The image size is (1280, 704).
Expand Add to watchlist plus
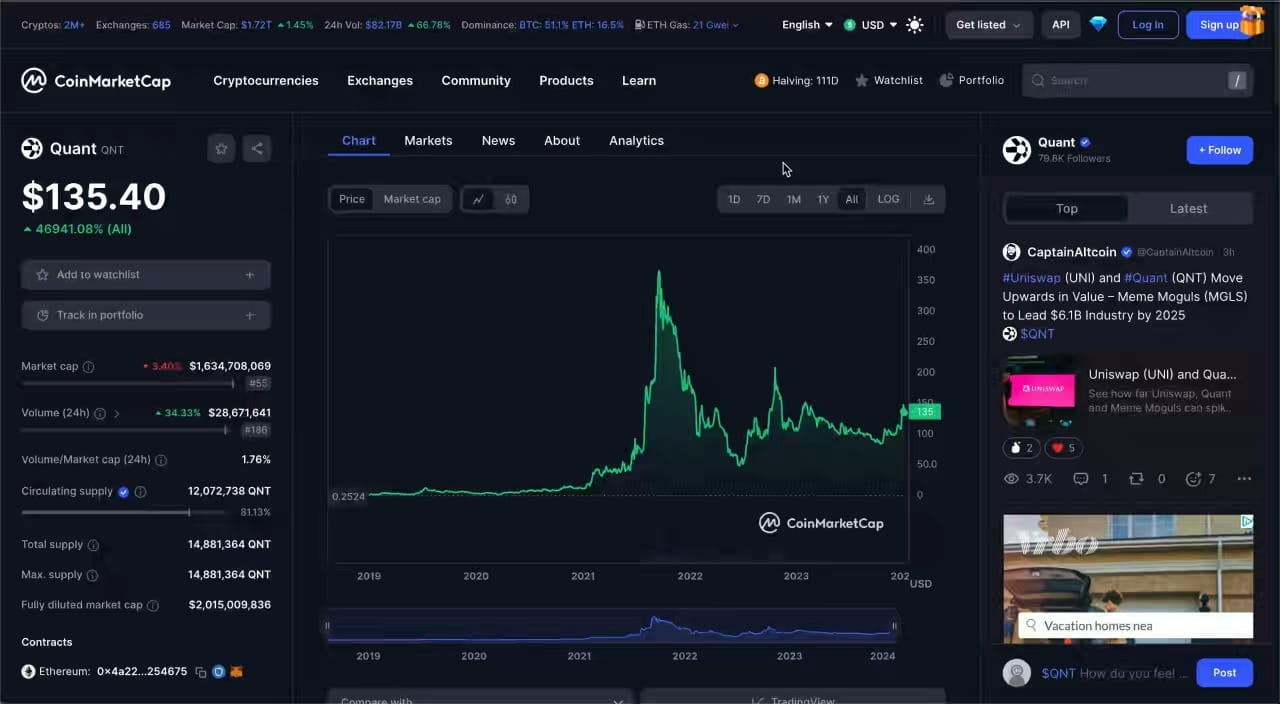point(250,275)
